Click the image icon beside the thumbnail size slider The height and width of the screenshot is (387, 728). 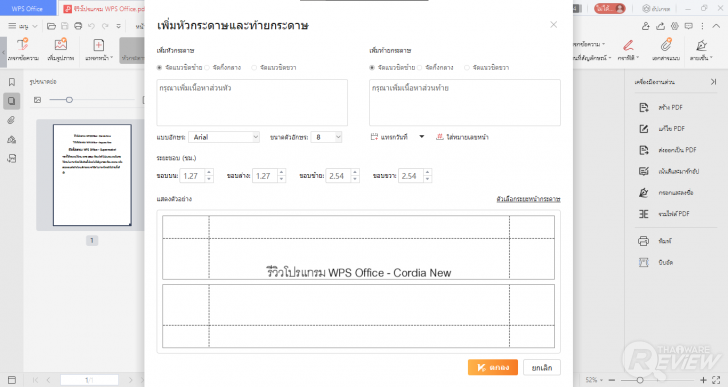click(x=38, y=100)
